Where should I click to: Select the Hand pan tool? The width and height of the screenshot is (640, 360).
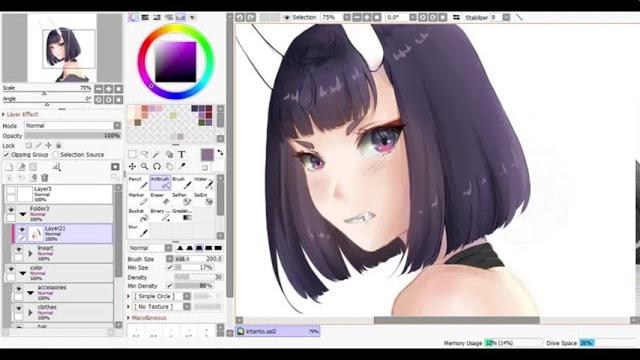pos(169,167)
